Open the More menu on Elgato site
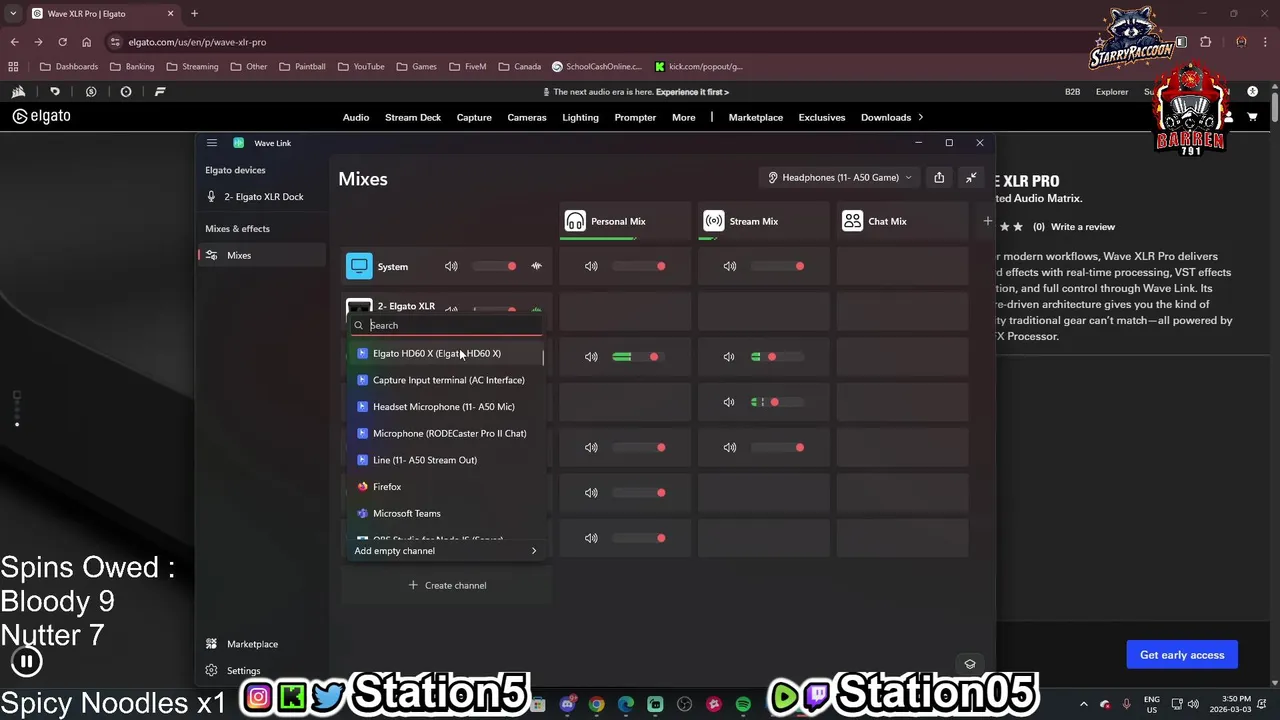This screenshot has height=720, width=1280. pos(684,117)
